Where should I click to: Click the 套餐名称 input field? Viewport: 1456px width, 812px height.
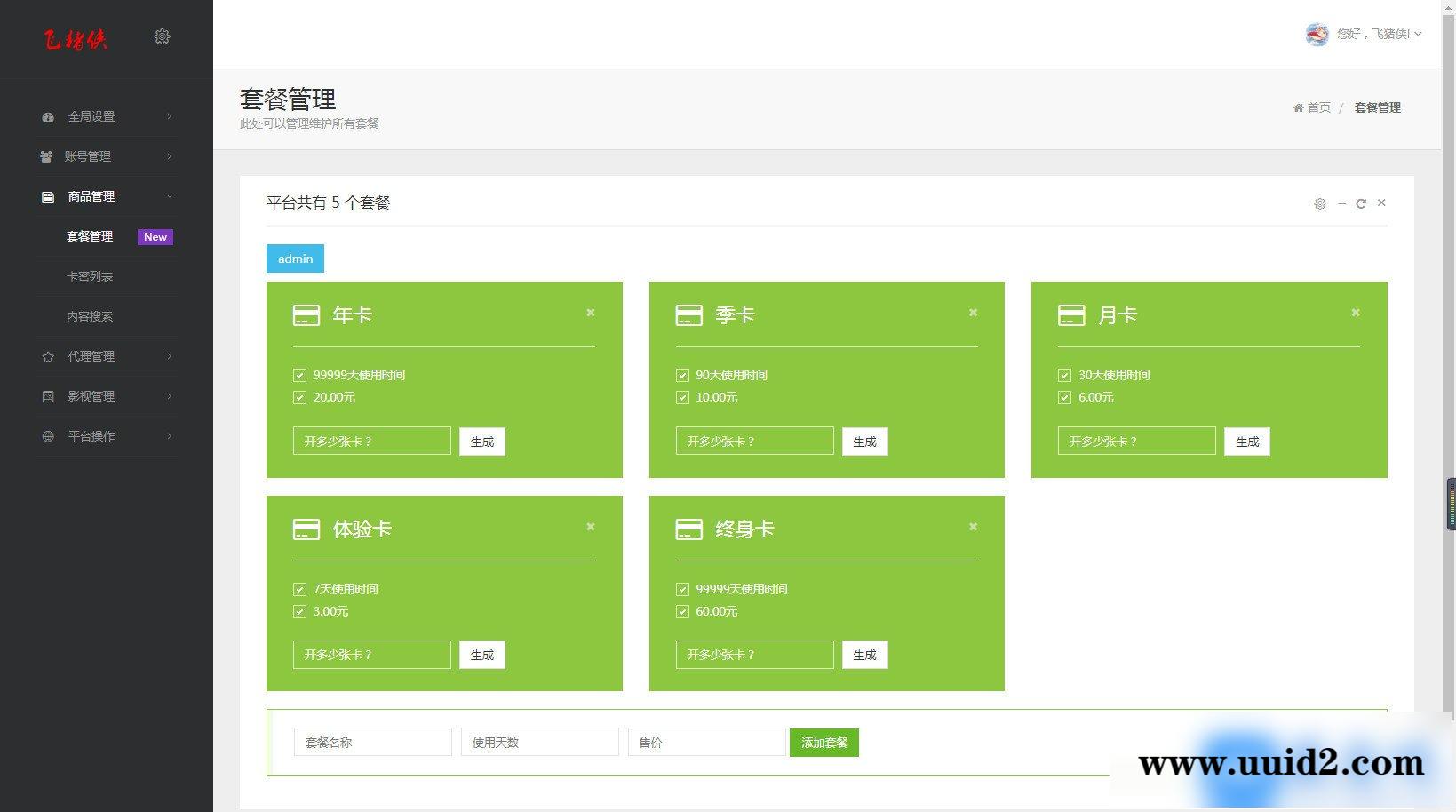pyautogui.click(x=372, y=742)
